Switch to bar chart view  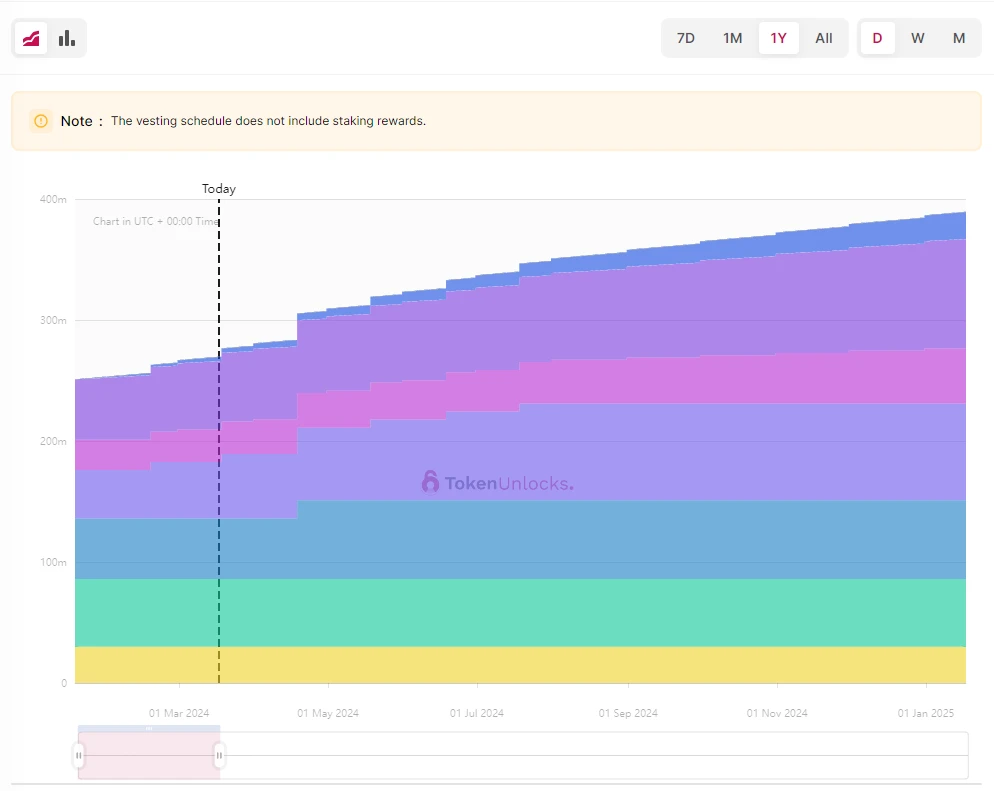[66, 37]
